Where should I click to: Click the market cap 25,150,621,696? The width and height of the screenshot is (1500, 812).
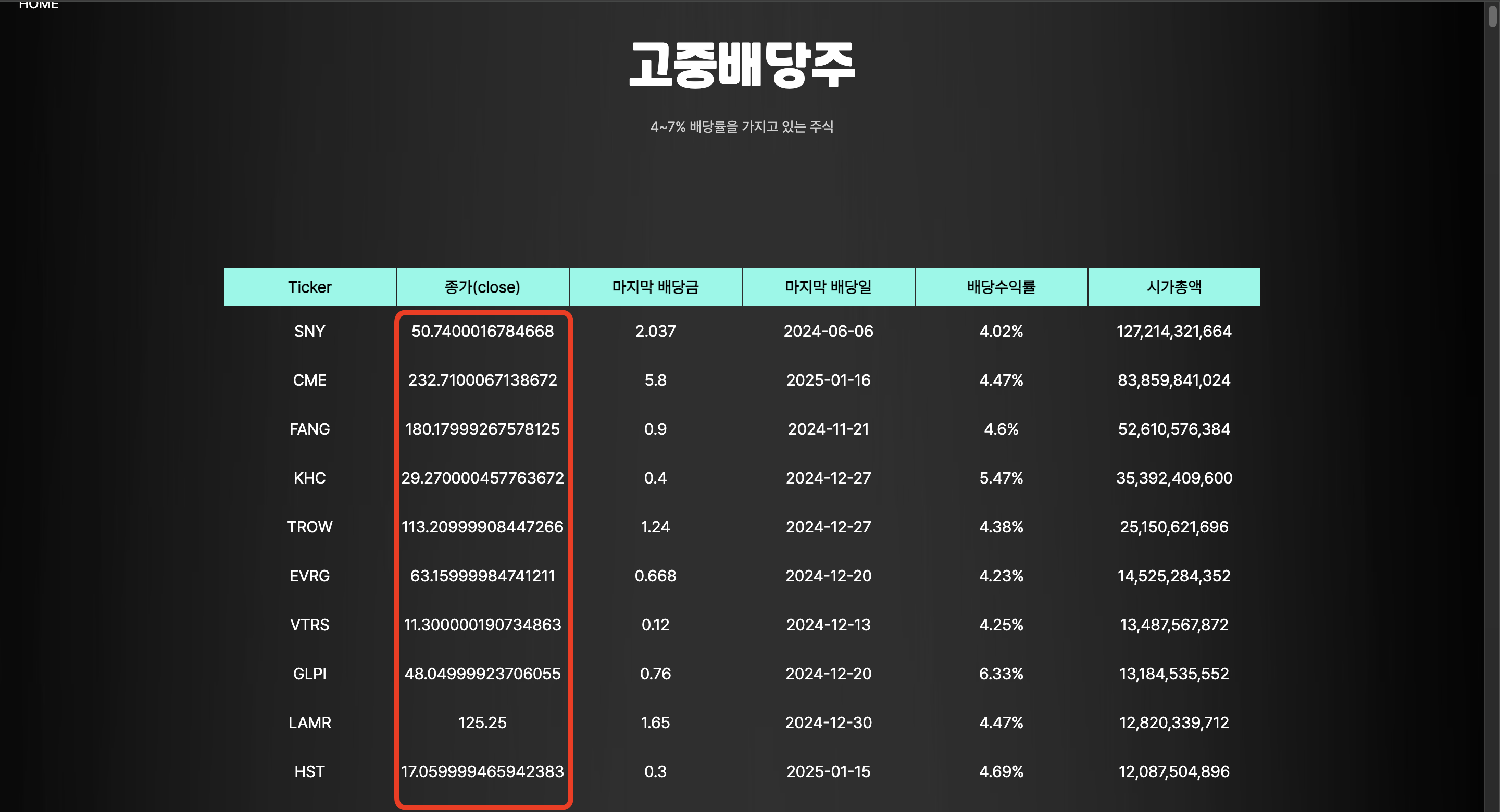[x=1174, y=527]
